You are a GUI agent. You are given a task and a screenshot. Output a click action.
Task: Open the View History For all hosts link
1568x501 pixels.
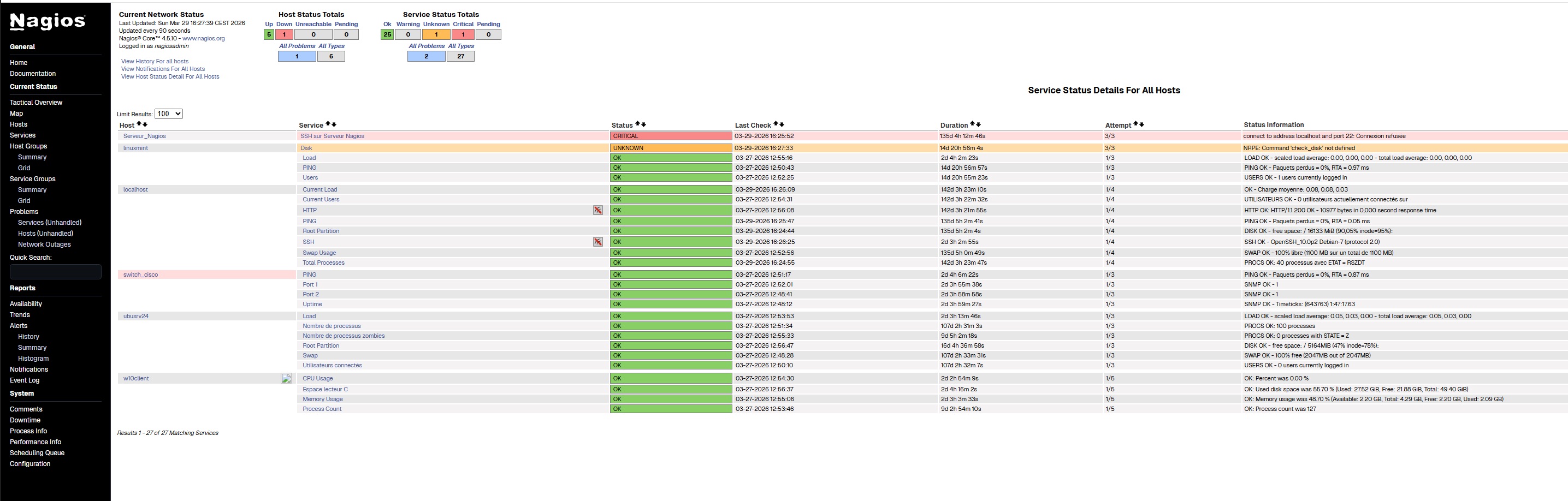pos(154,61)
